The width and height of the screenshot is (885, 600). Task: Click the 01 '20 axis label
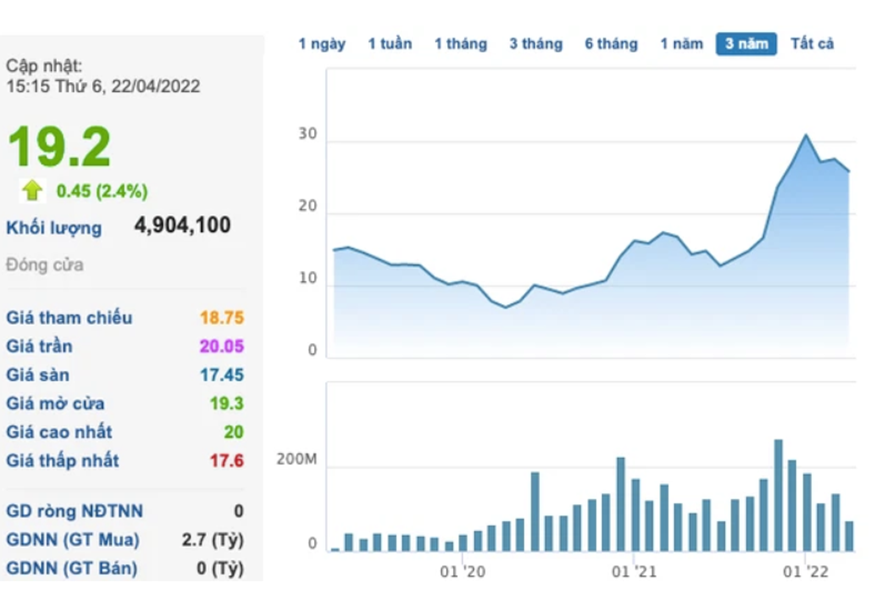pyautogui.click(x=463, y=572)
